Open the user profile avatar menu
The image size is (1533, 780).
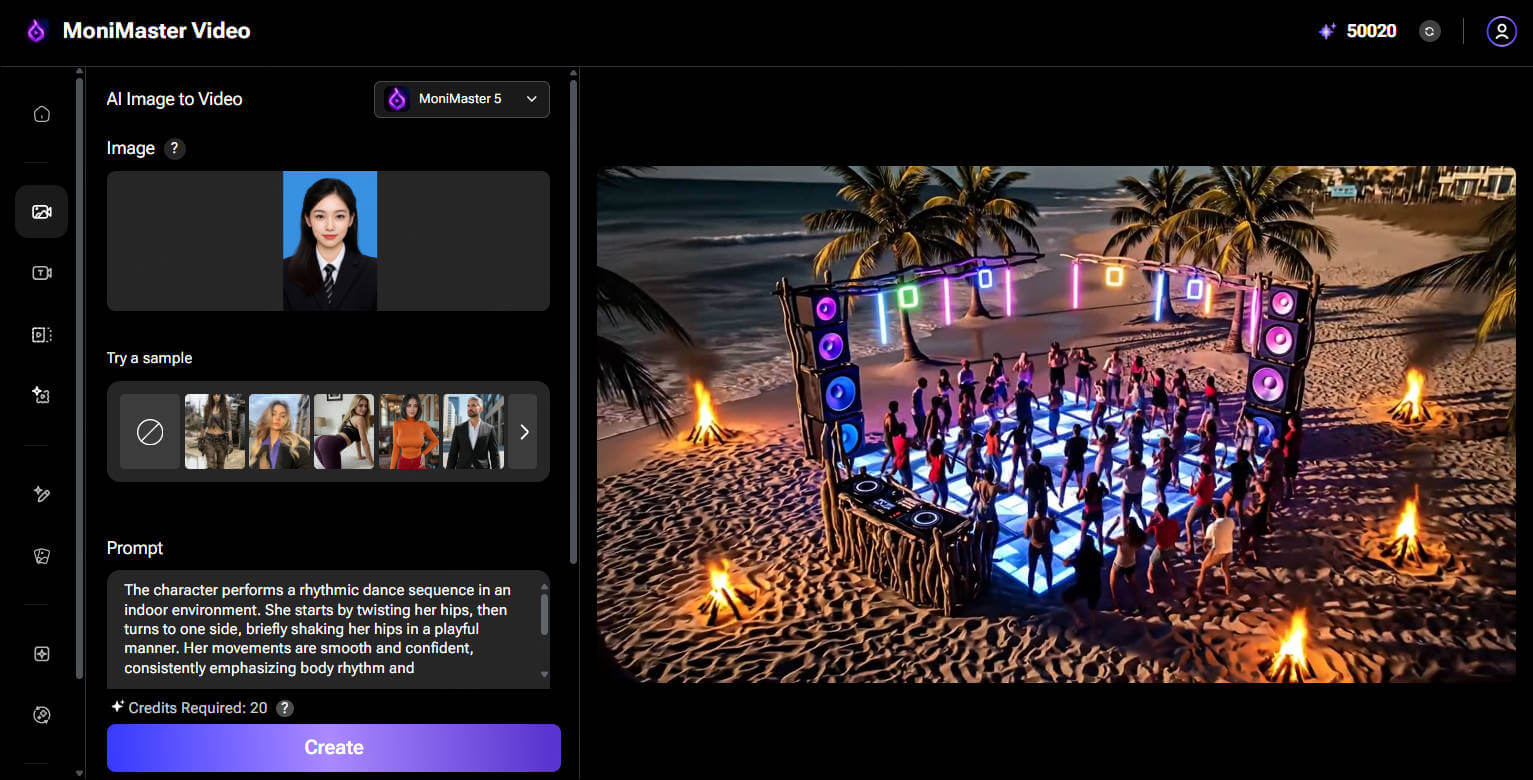1501,31
